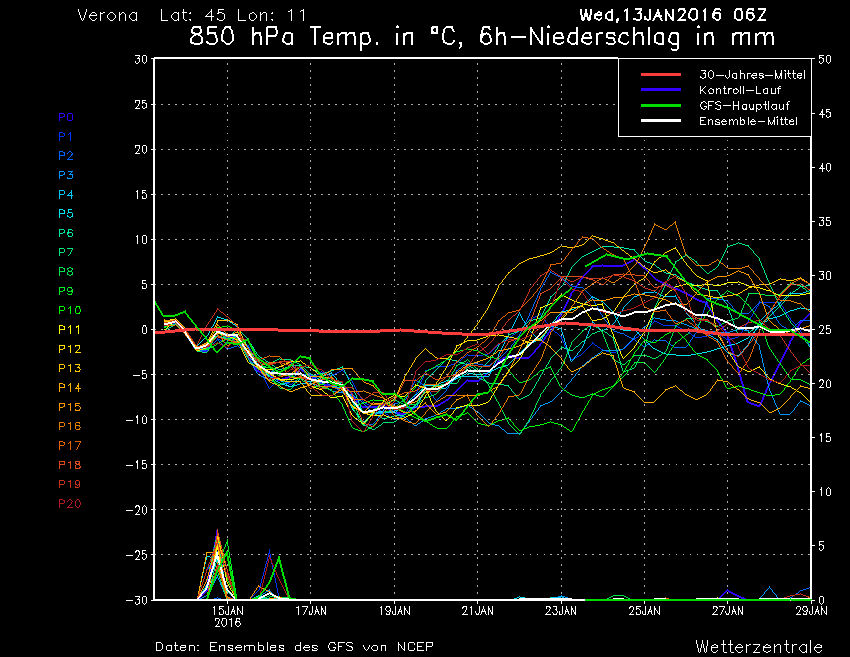The height and width of the screenshot is (657, 850).
Task: Click the 23JAN axis date label
Action: tap(561, 611)
